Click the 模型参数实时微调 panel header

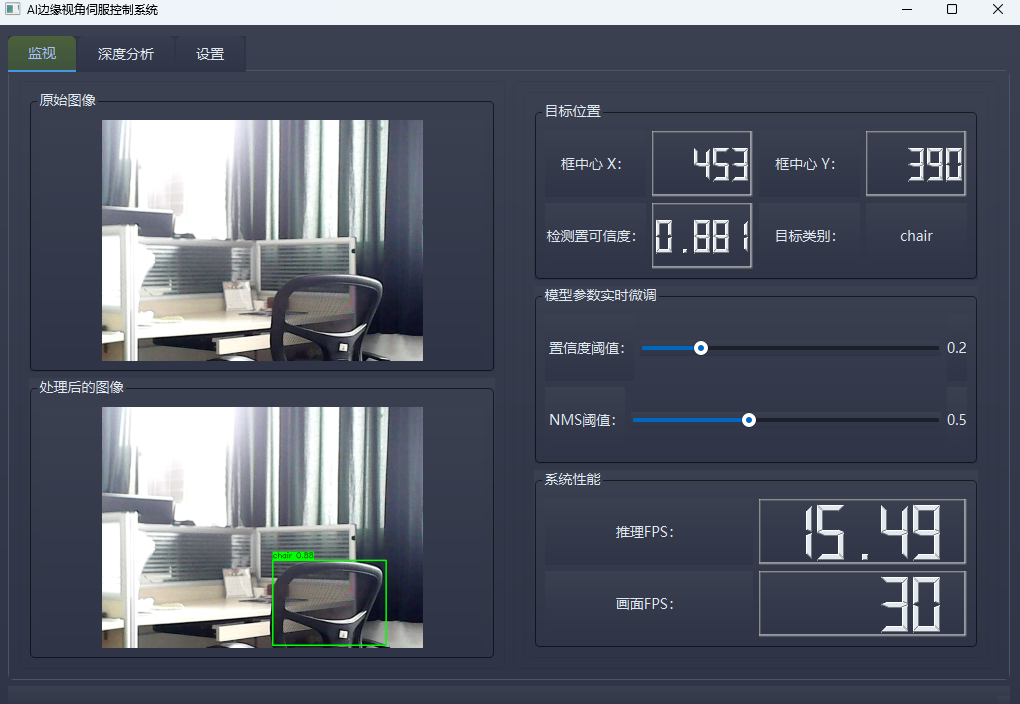601,295
